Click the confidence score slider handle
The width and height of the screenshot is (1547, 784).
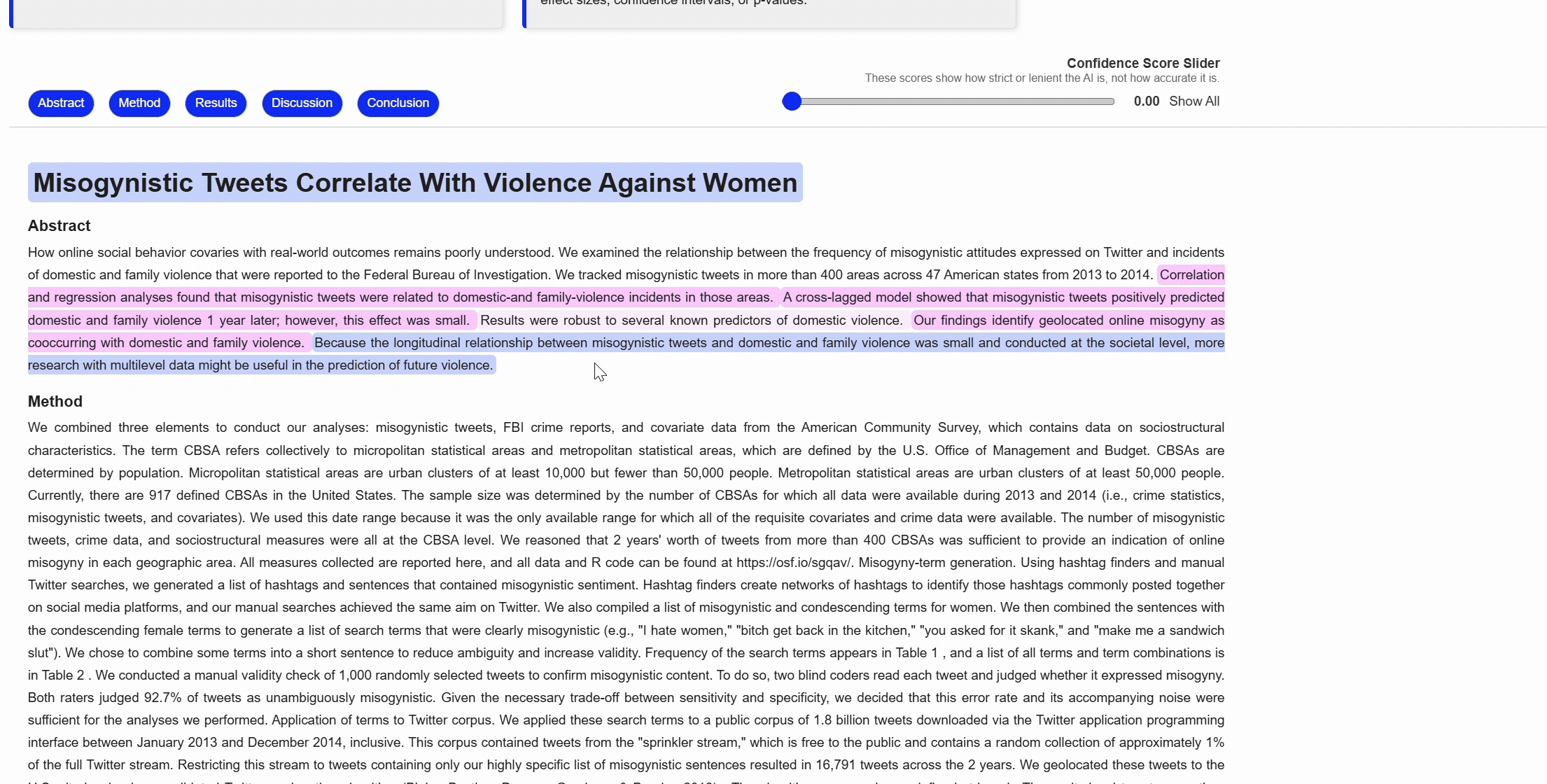791,101
